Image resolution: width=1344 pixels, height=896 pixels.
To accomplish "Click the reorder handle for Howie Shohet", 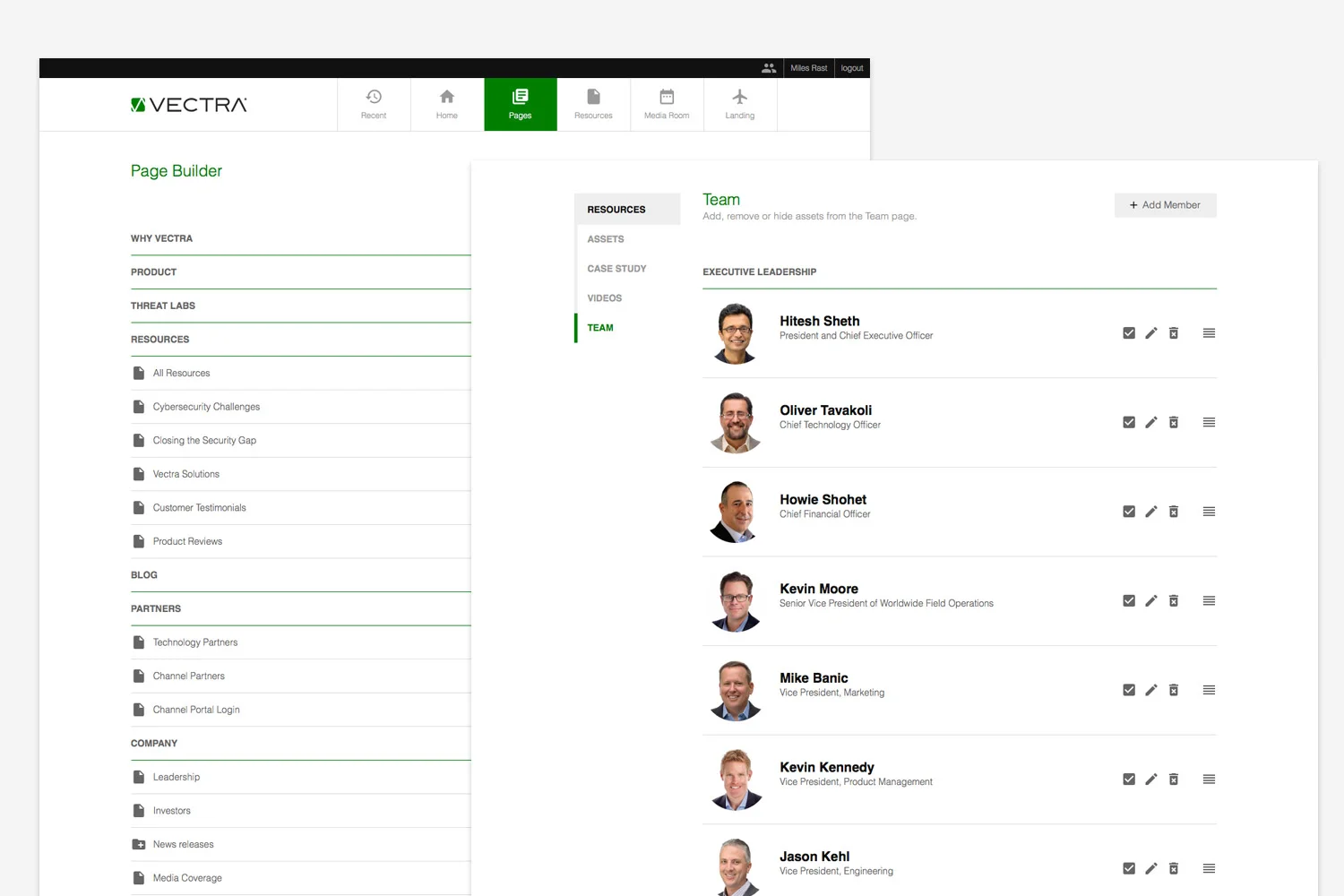I will 1209,512.
